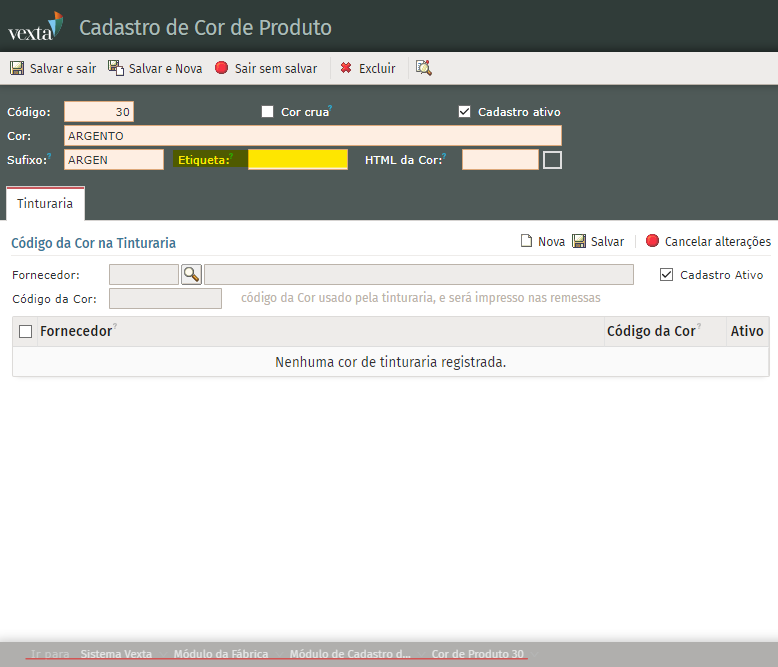Go to Módulo da Fábrica breadcrumb
The height and width of the screenshot is (667, 778).
point(221,654)
